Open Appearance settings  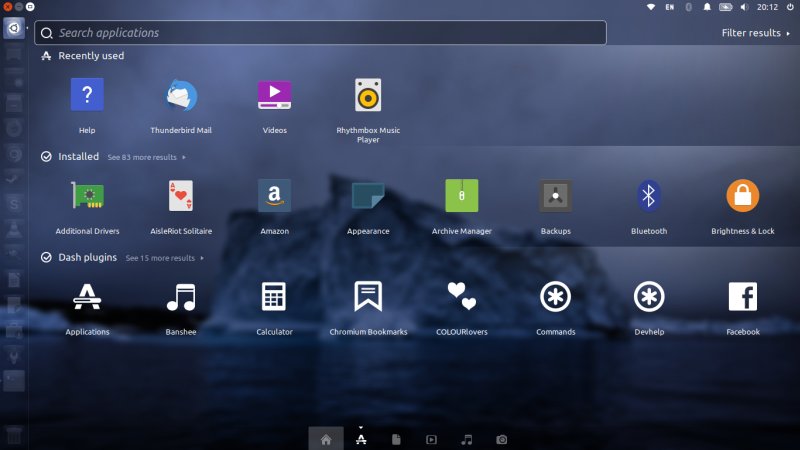click(x=368, y=195)
